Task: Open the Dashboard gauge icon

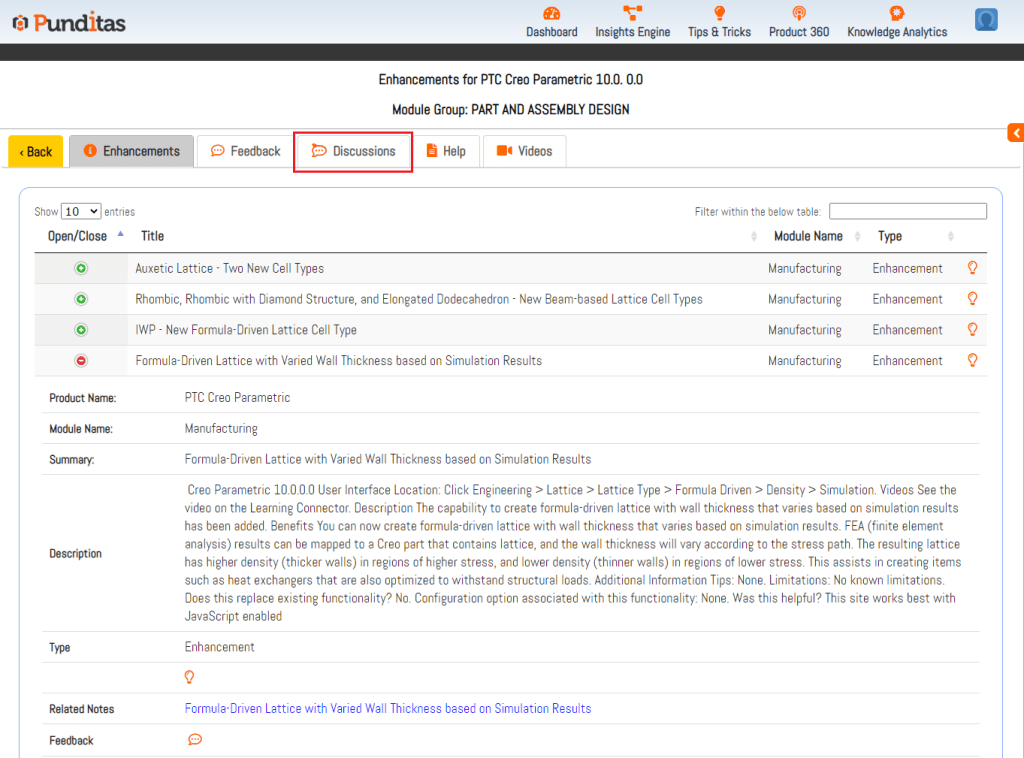Action: pos(551,14)
